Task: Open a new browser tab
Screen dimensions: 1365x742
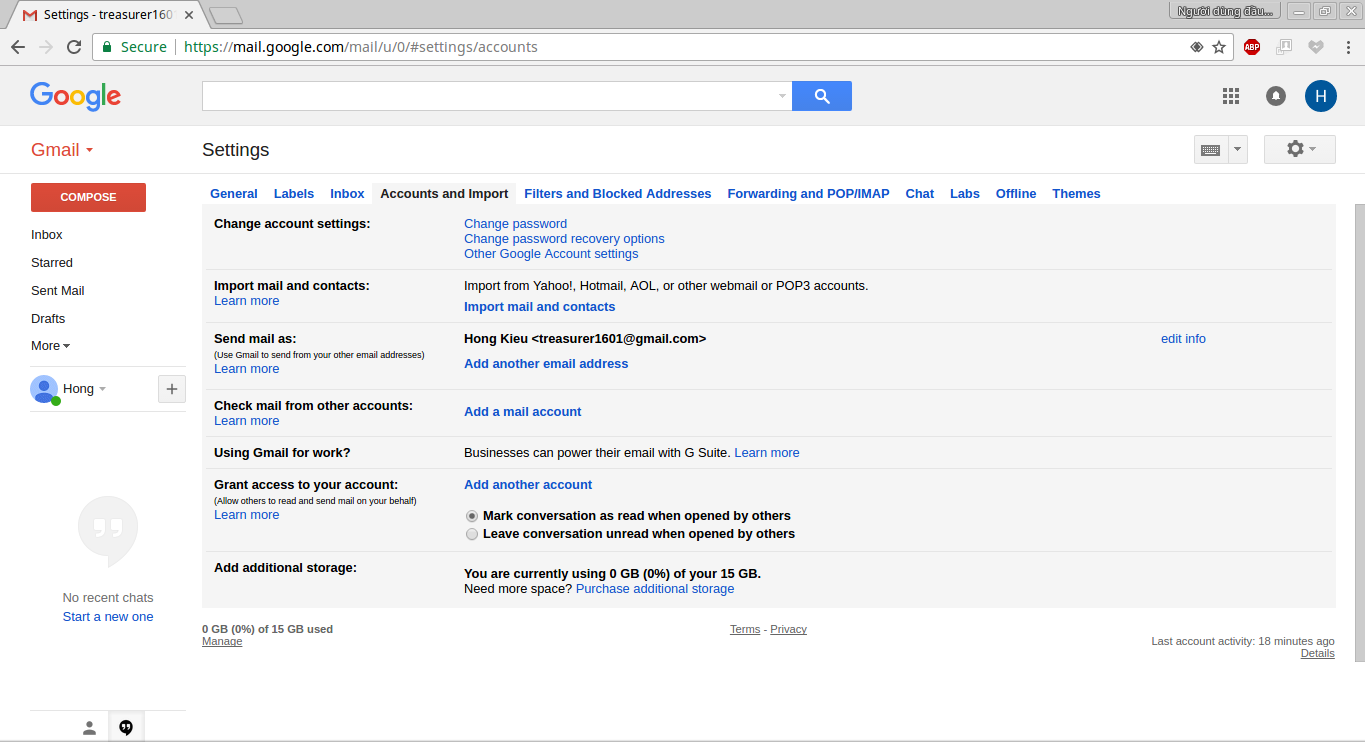Action: click(x=226, y=15)
